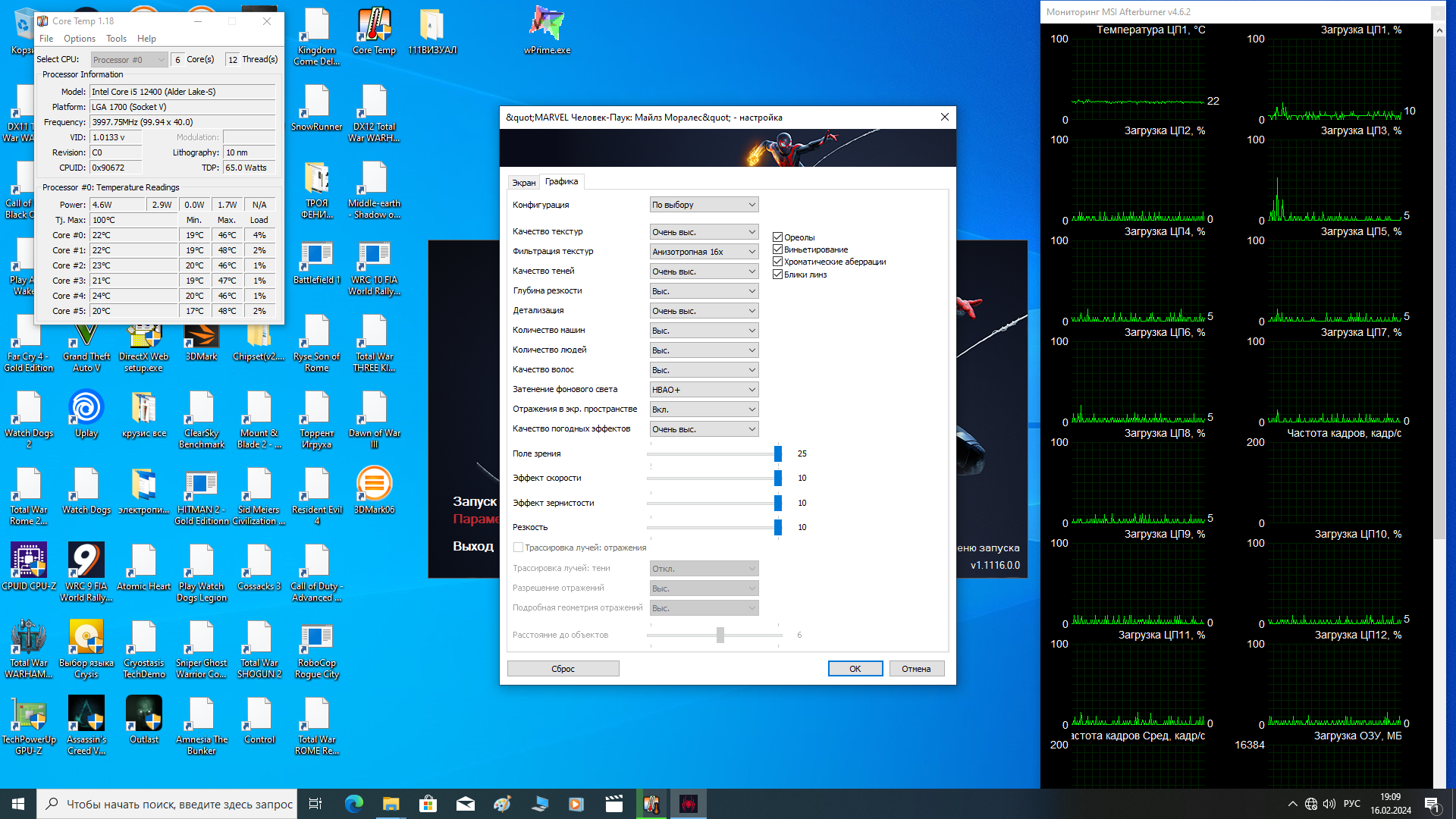Click Microsoft Edge on the taskbar
This screenshot has width=1456, height=819.
(x=353, y=804)
